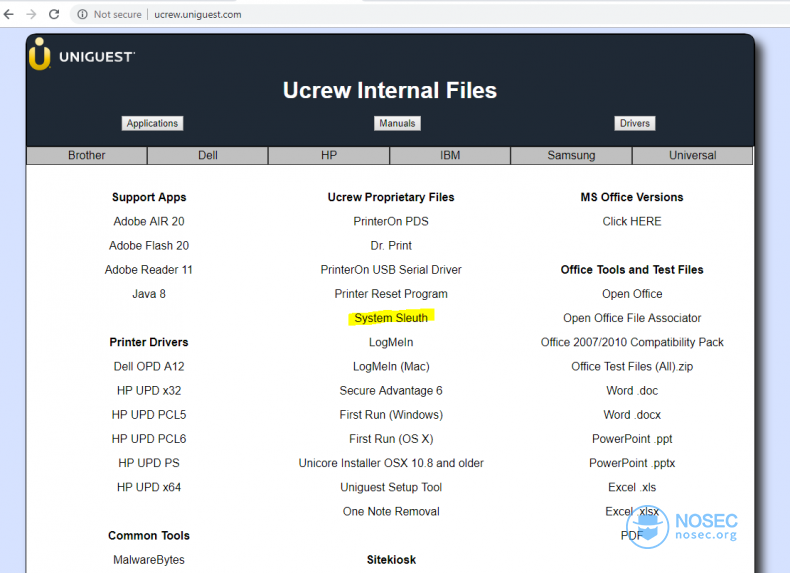Open the HP UPD x64 link
The image size is (790, 573).
pyautogui.click(x=149, y=487)
